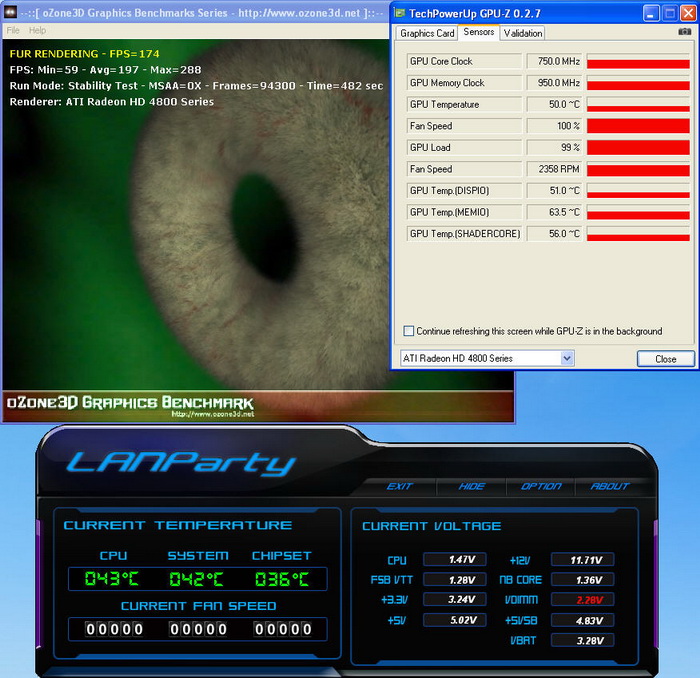Click the GPU Temp.(SHADERCORE) label
Screen dimensions: 700x678
[x=464, y=234]
